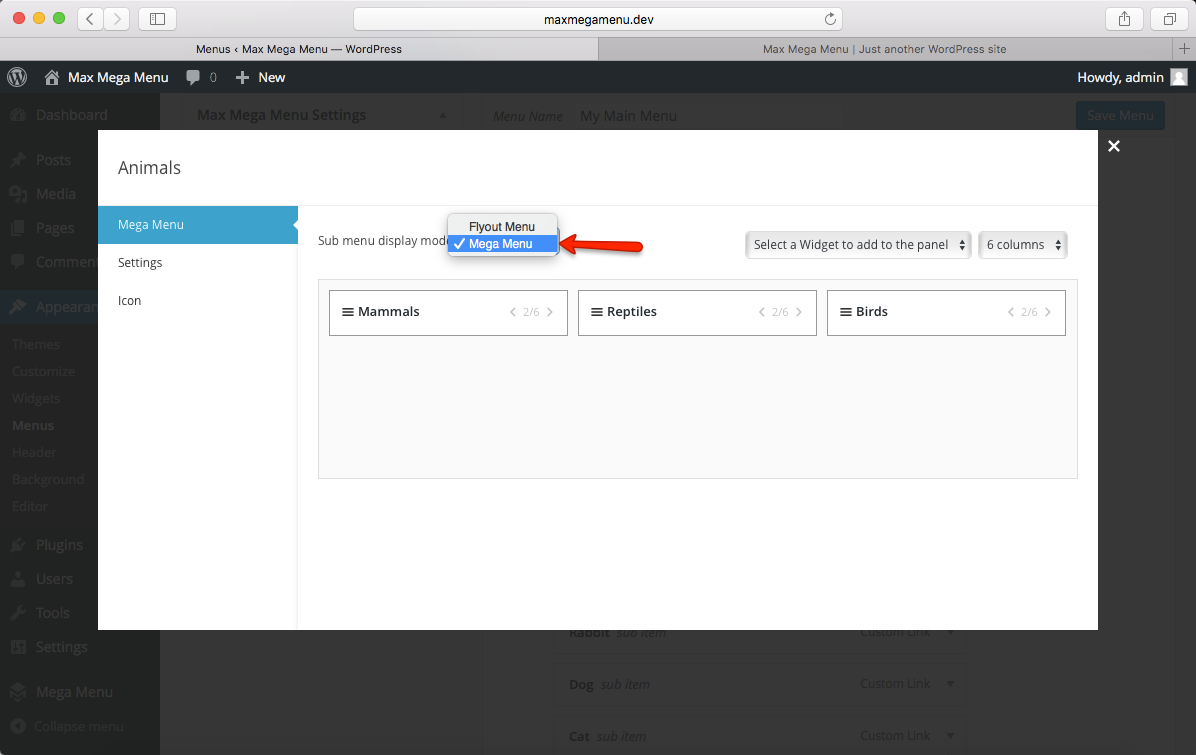Screen dimensions: 1196x755
Task: Choose the checked Mega Menu option
Action: point(502,244)
